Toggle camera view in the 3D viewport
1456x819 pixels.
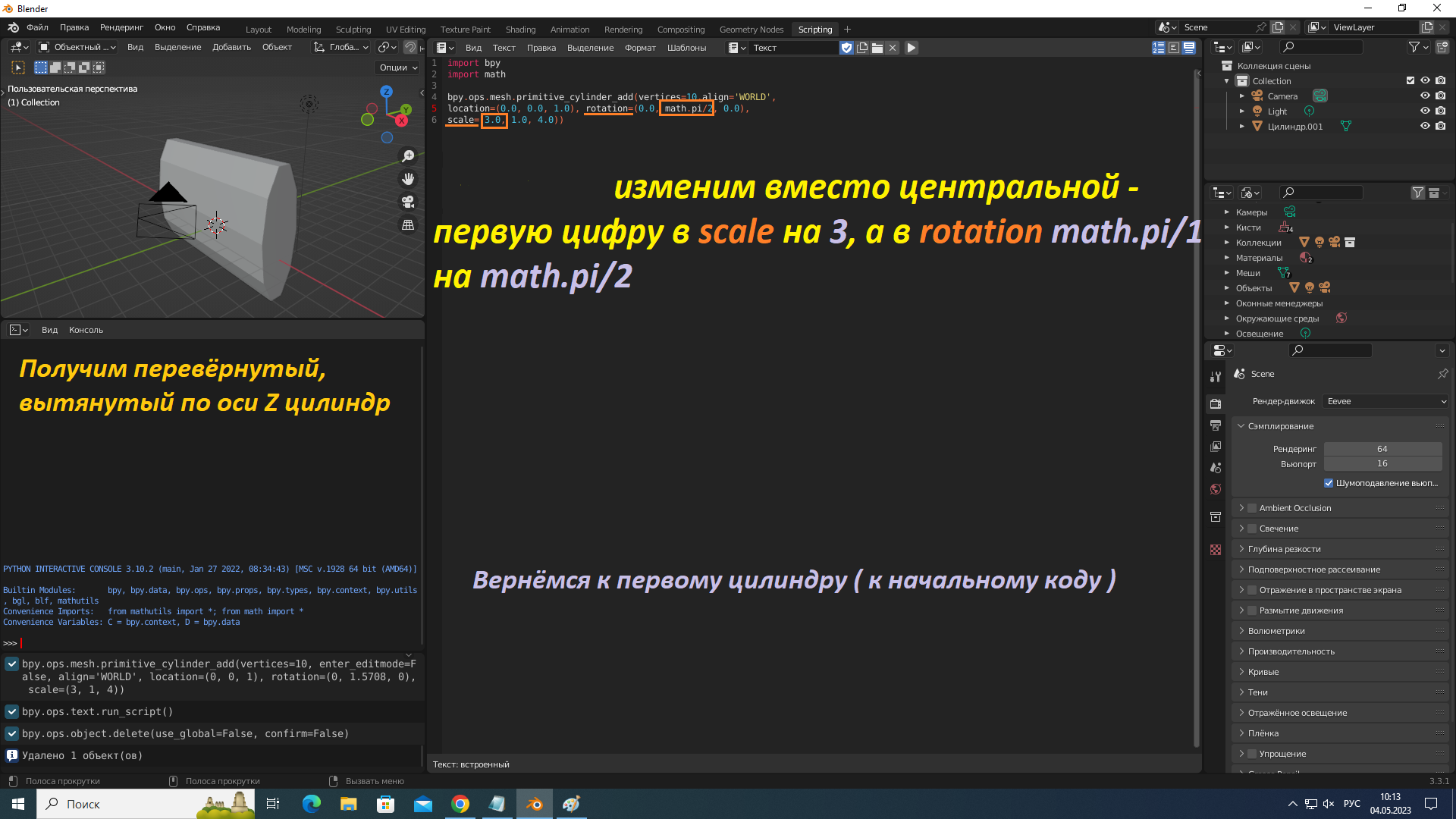408,202
